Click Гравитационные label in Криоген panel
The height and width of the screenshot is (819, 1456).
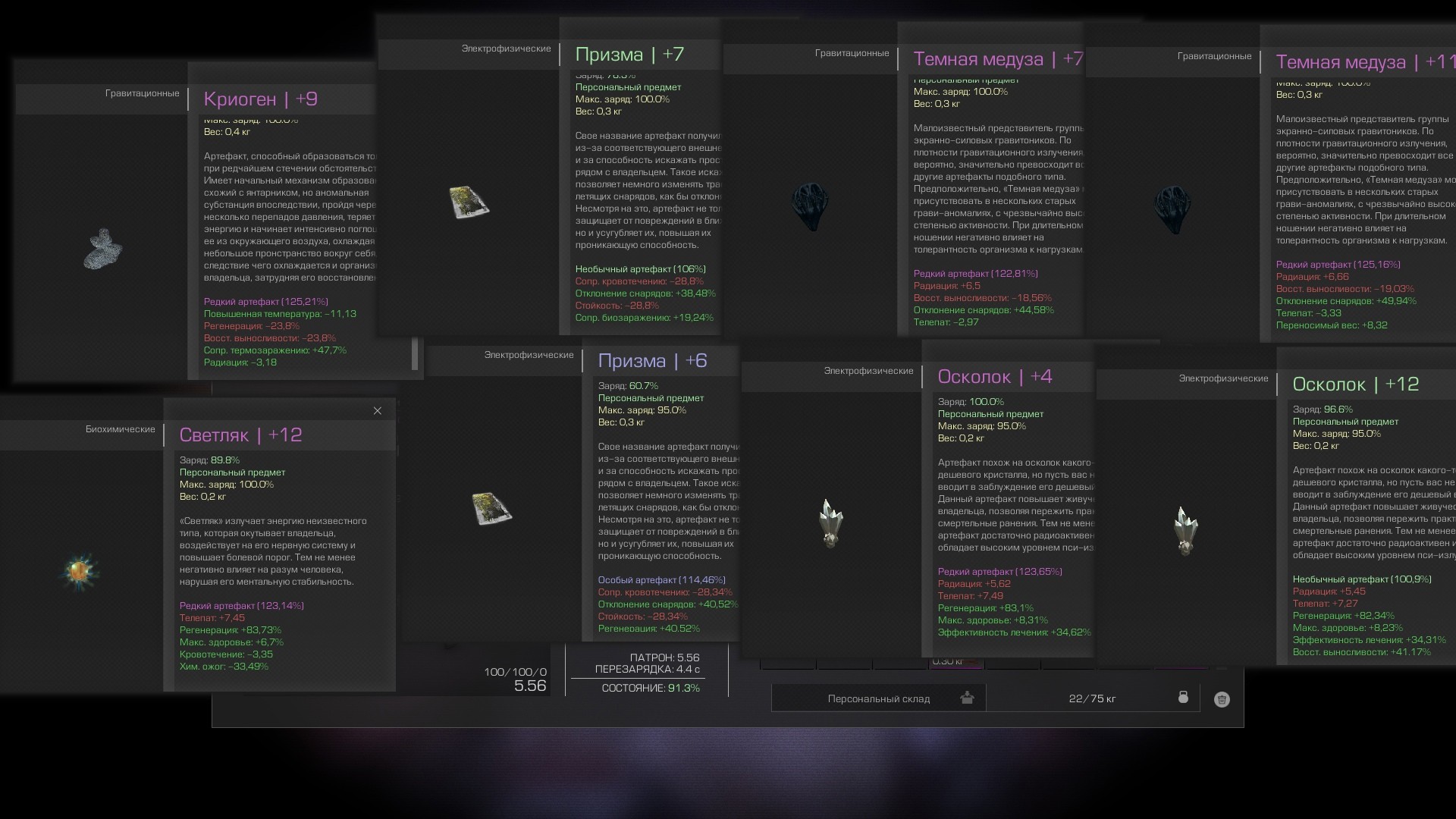pos(143,93)
